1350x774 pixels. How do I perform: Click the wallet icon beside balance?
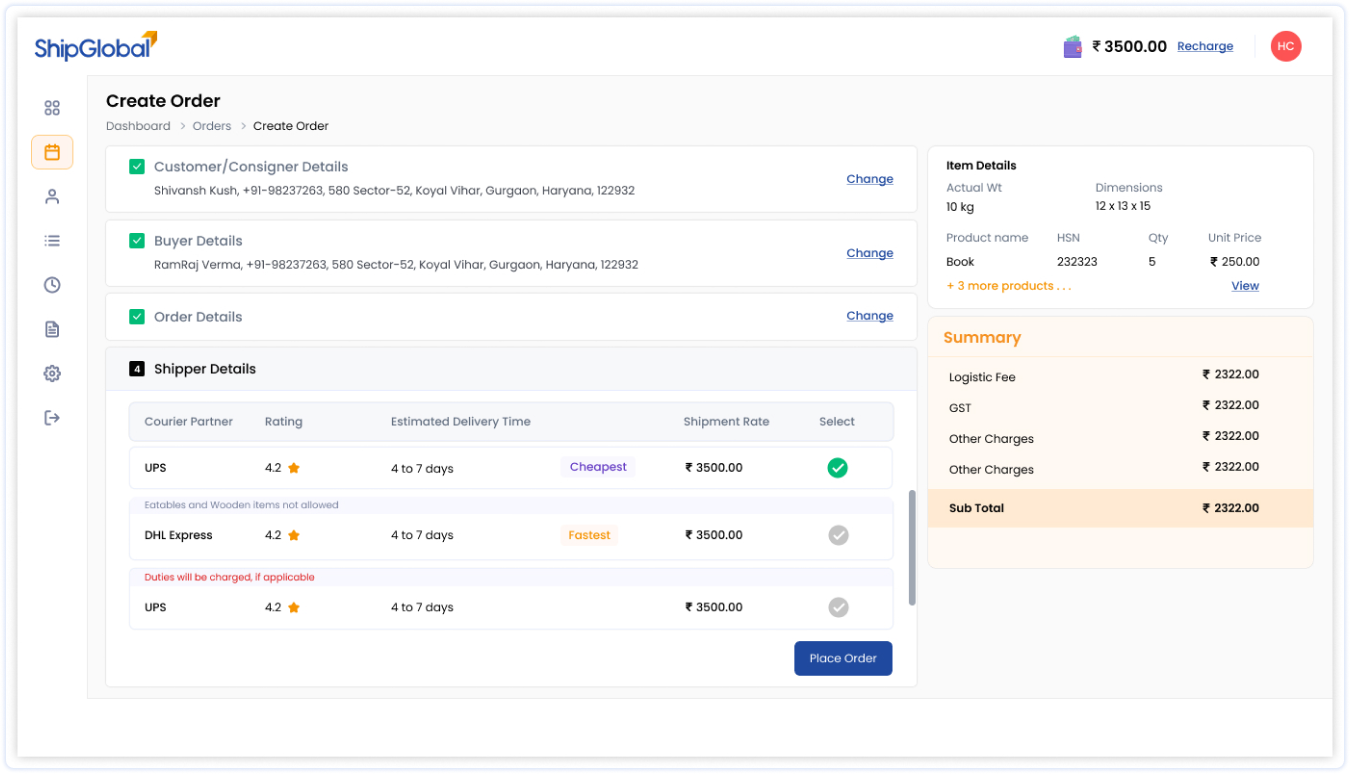(1073, 46)
